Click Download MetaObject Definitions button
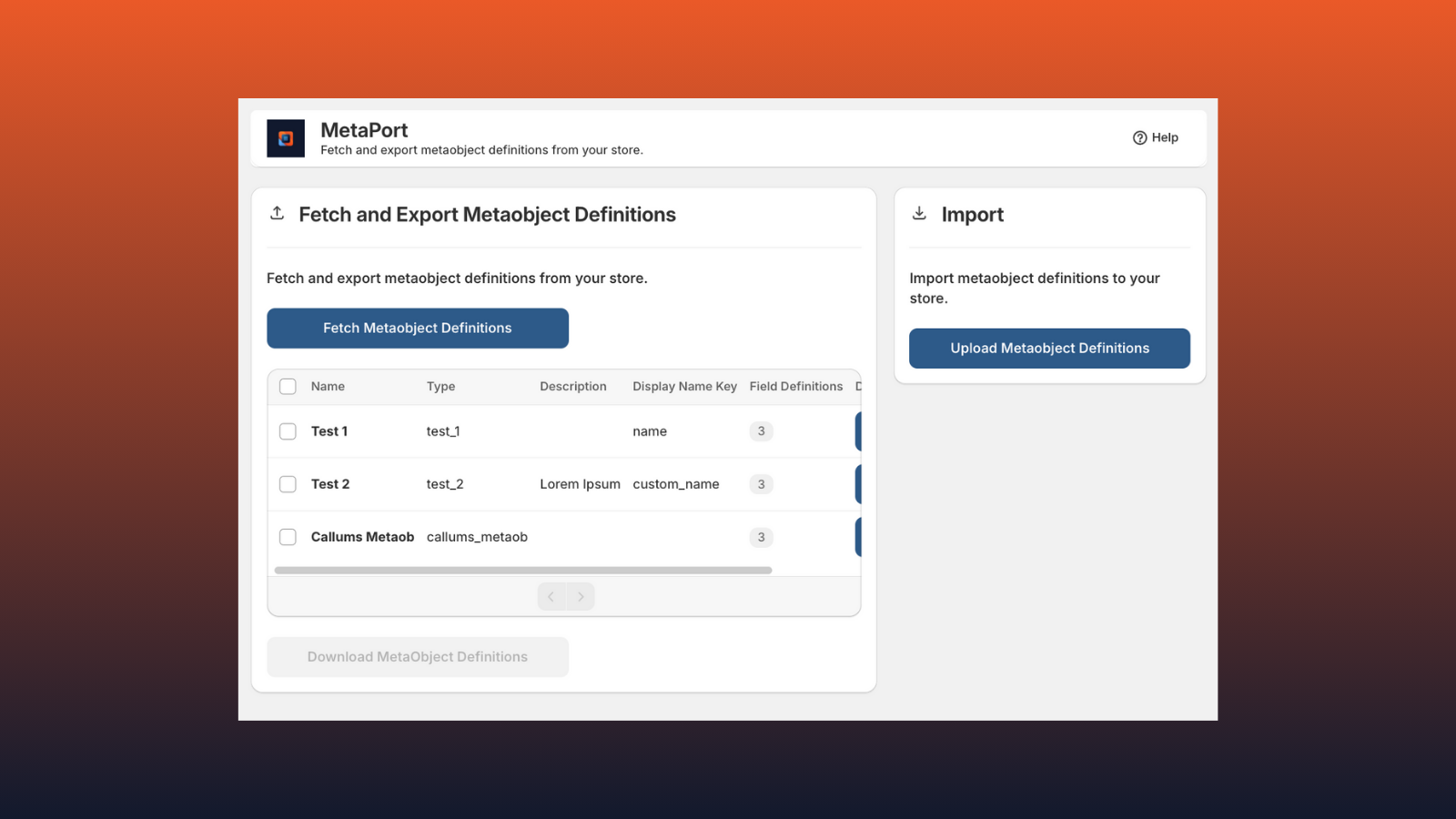Viewport: 1456px width, 819px height. pyautogui.click(x=418, y=657)
